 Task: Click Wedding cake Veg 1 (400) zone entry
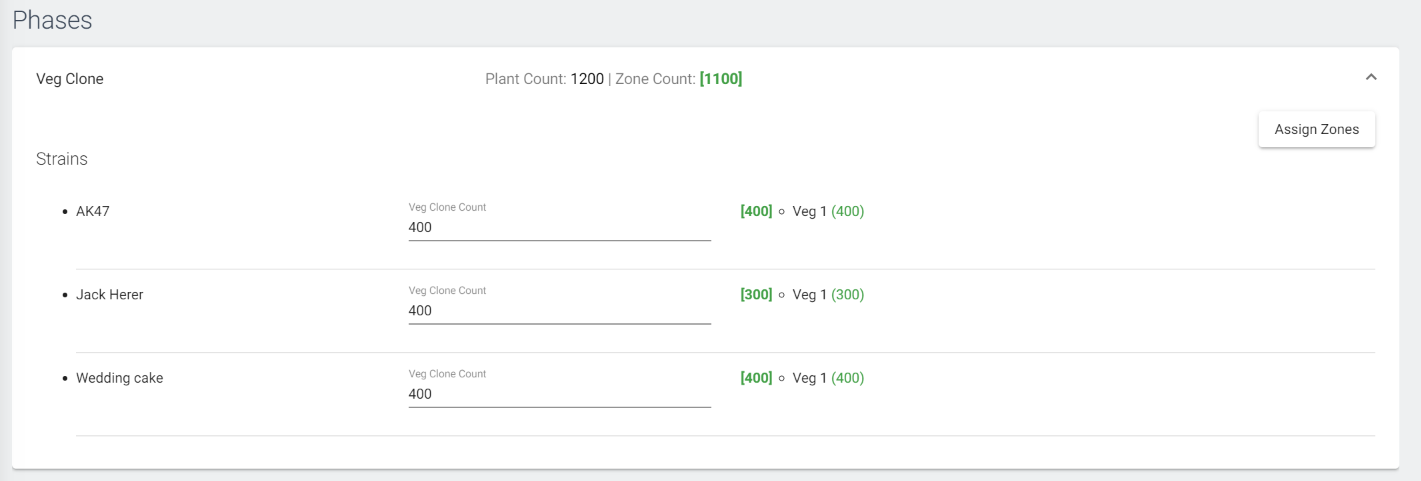click(x=828, y=378)
